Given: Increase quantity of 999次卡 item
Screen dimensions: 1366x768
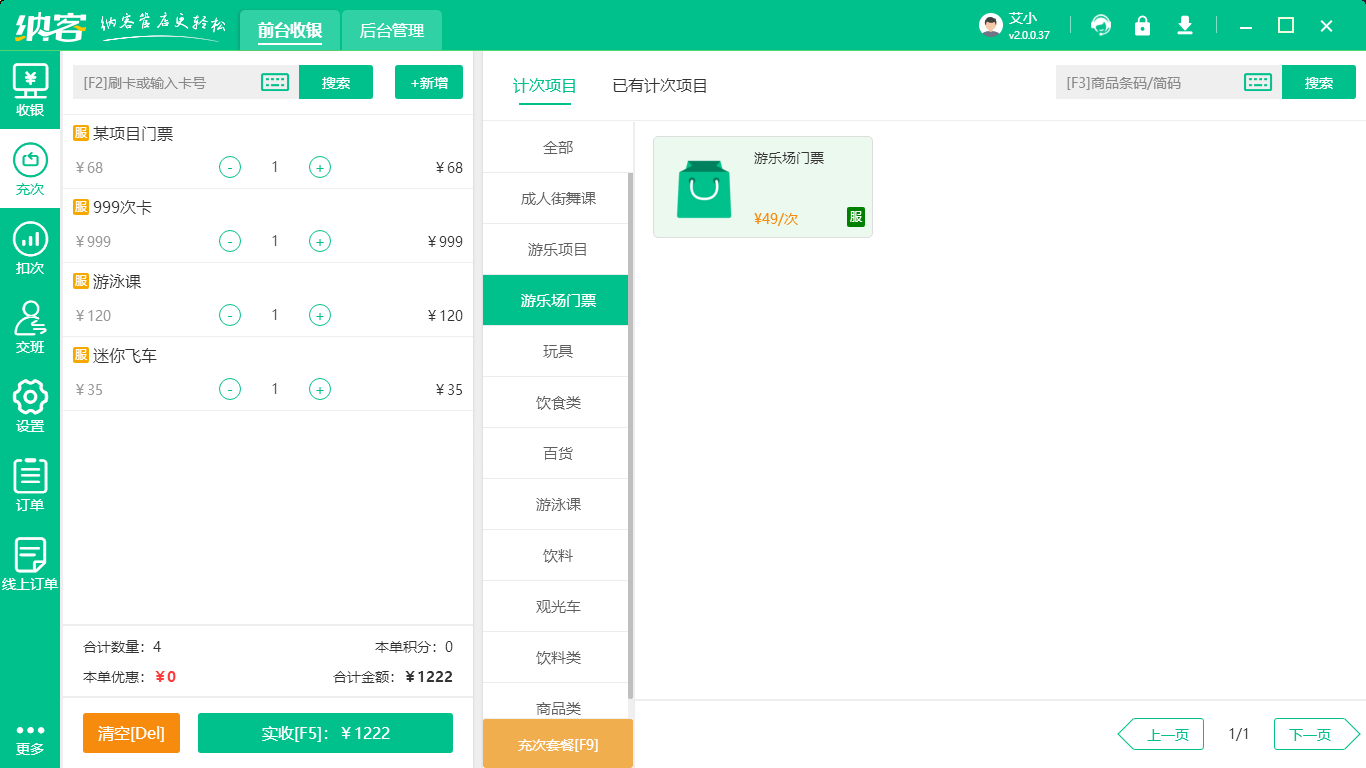Looking at the screenshot, I should 320,241.
